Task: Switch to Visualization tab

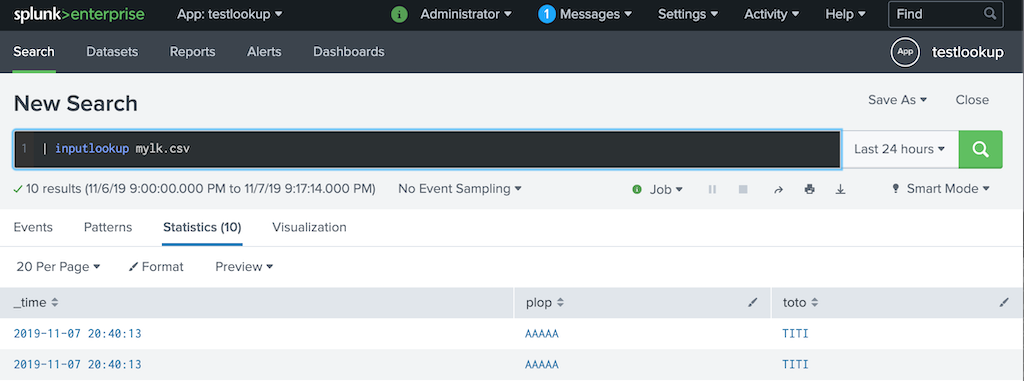Action: click(x=310, y=227)
